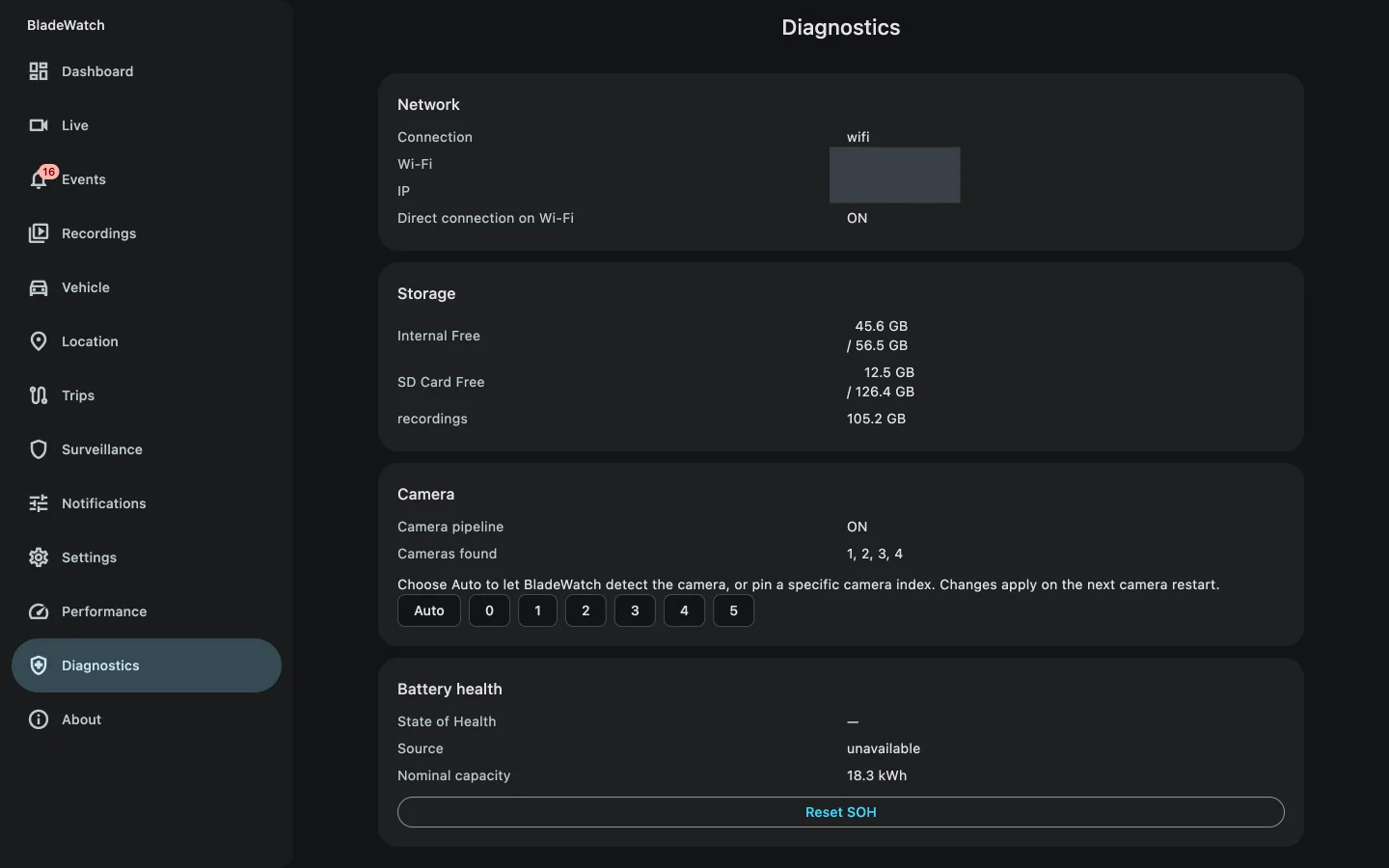Viewport: 1389px width, 868px height.
Task: Pin camera index 5
Action: coord(734,610)
